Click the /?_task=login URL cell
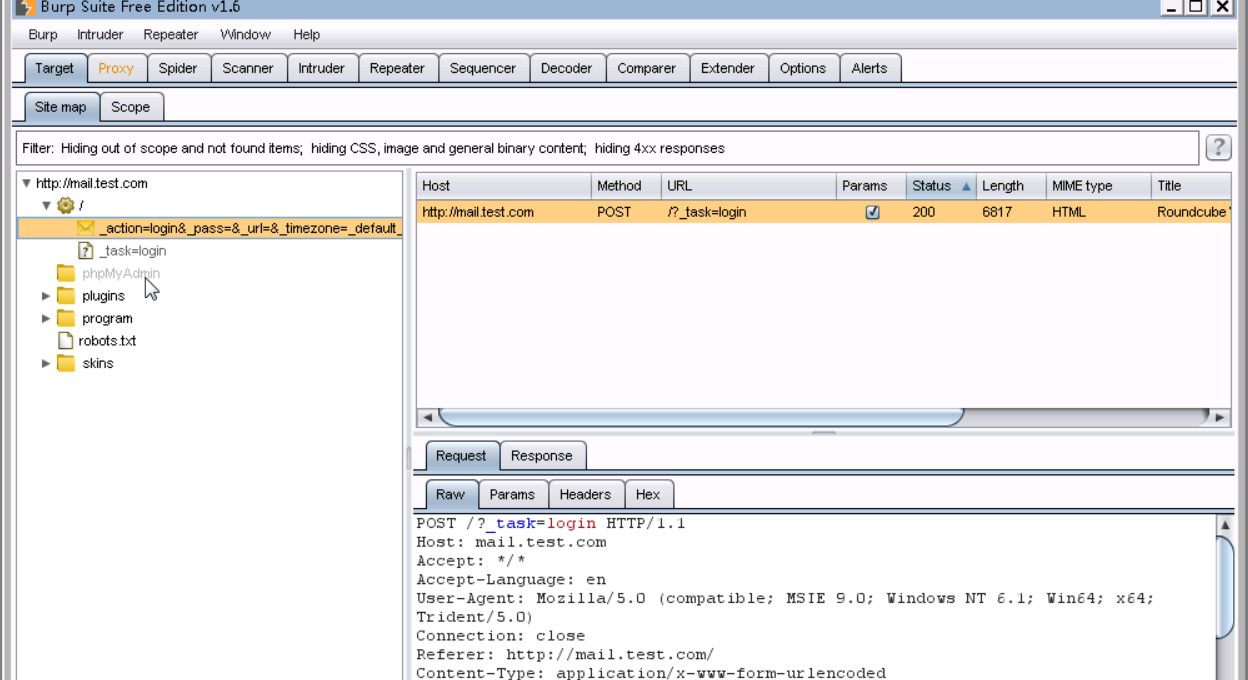The image size is (1248, 680). pyautogui.click(x=749, y=212)
